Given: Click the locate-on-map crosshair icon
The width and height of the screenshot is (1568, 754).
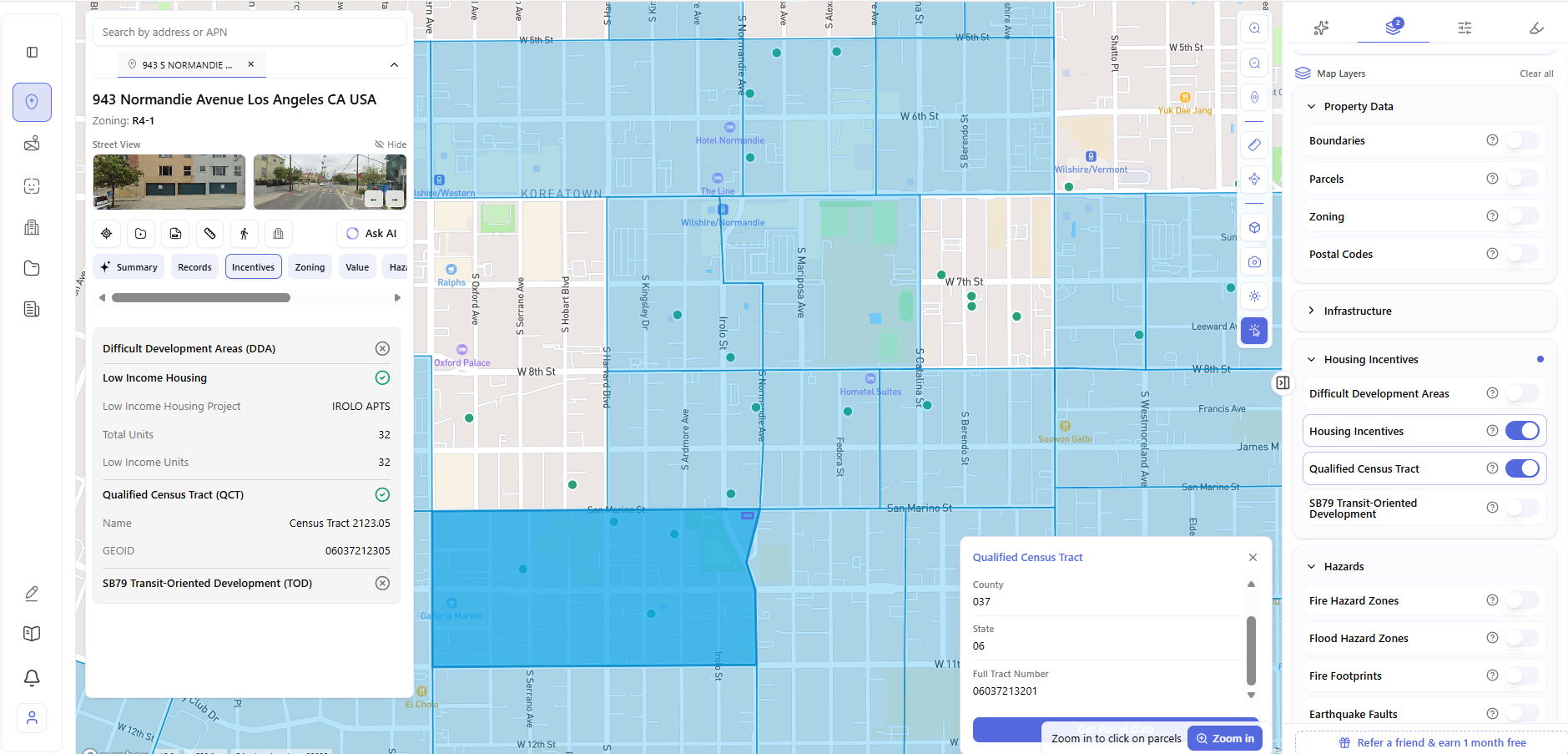Looking at the screenshot, I should click(x=107, y=234).
